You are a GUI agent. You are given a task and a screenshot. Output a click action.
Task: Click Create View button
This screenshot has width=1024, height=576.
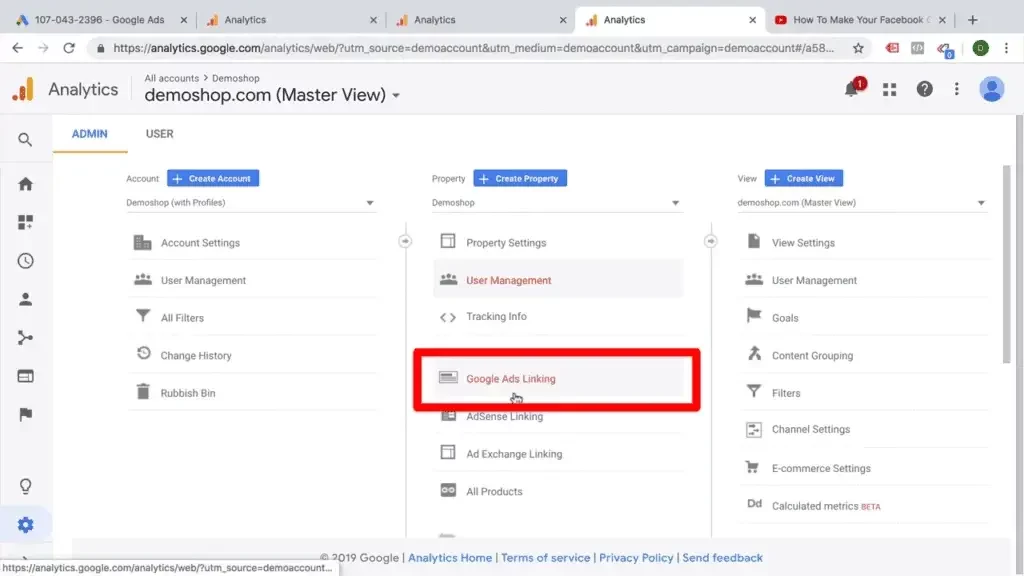pos(803,178)
